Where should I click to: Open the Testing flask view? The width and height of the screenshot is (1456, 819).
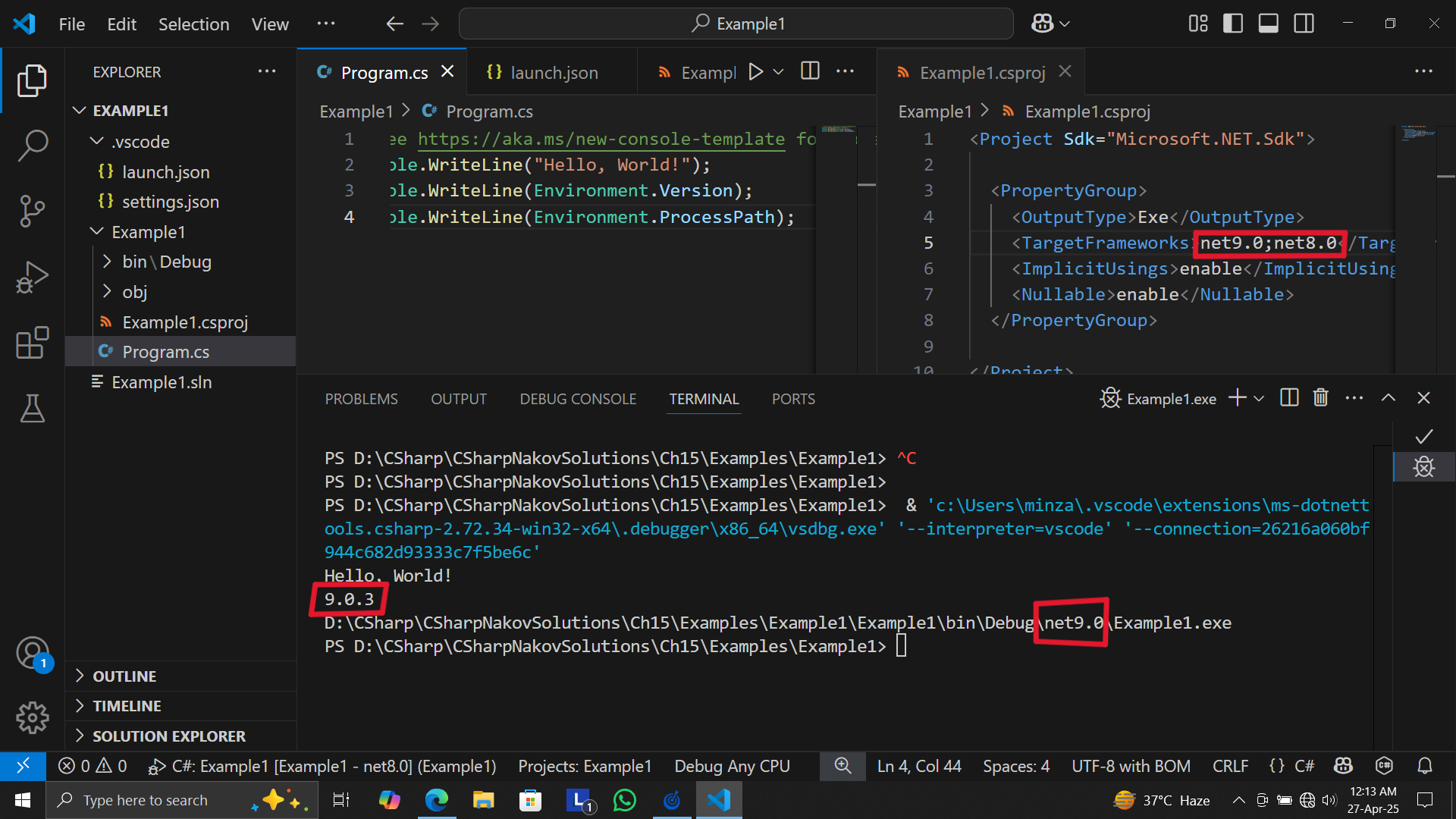click(33, 408)
